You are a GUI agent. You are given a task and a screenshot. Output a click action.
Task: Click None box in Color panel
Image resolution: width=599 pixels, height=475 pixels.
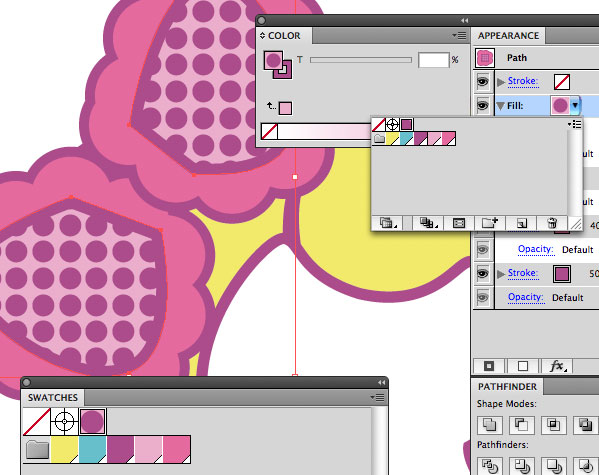pos(269,131)
